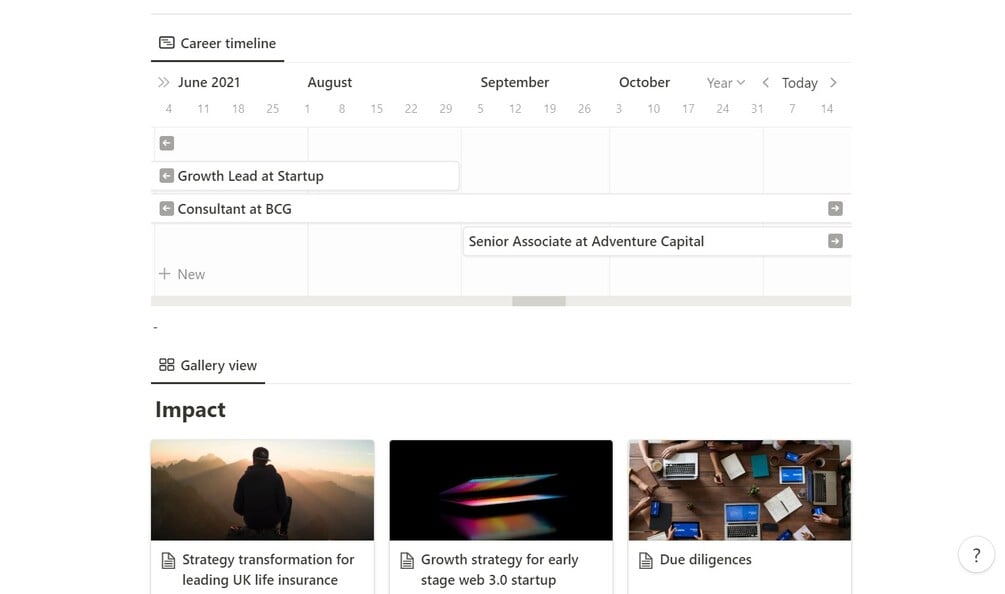Click the double-chevron expand icon beside June 2021
Screen dimensions: 1005x594
163,82
